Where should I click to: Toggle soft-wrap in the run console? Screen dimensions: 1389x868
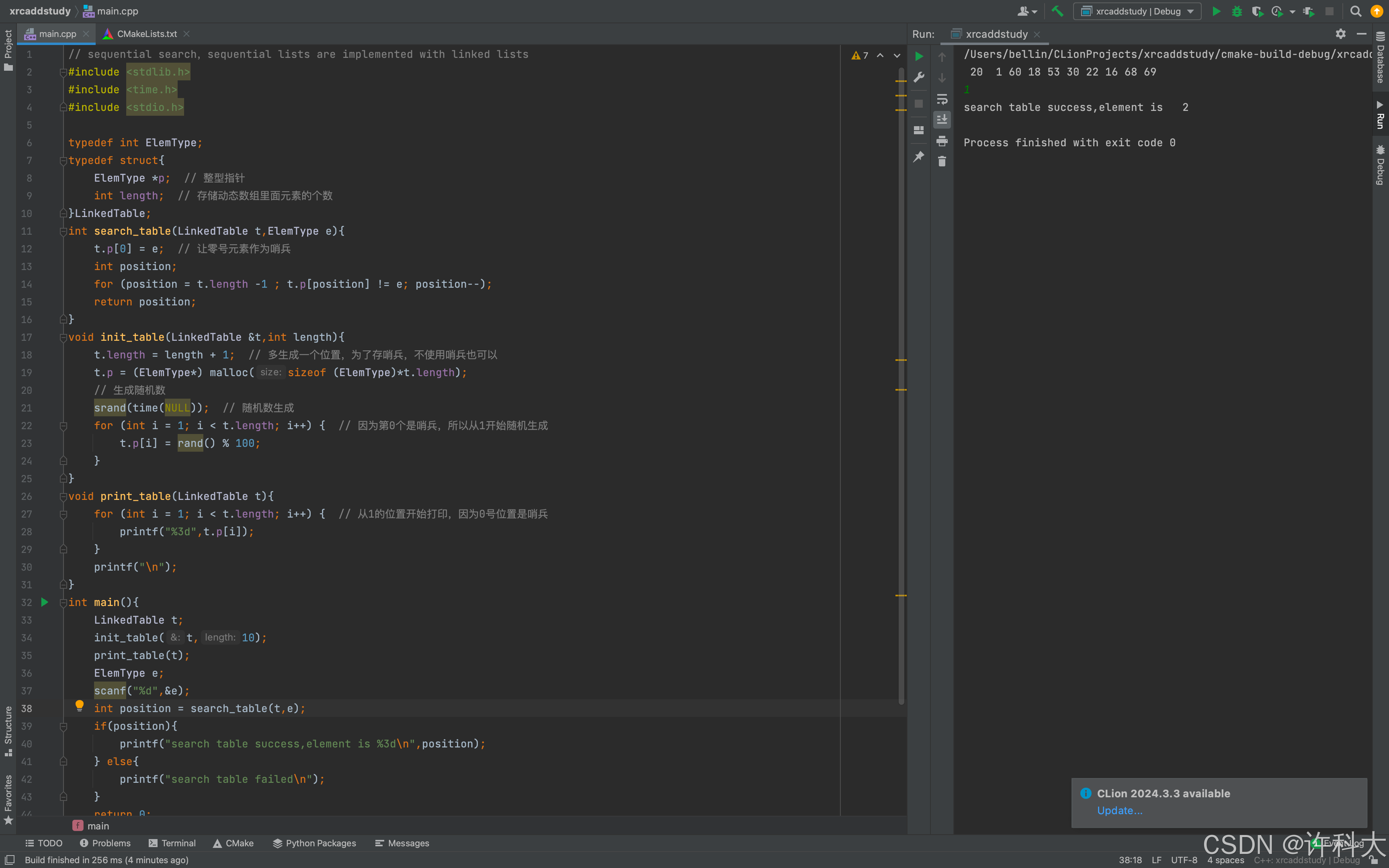[942, 99]
